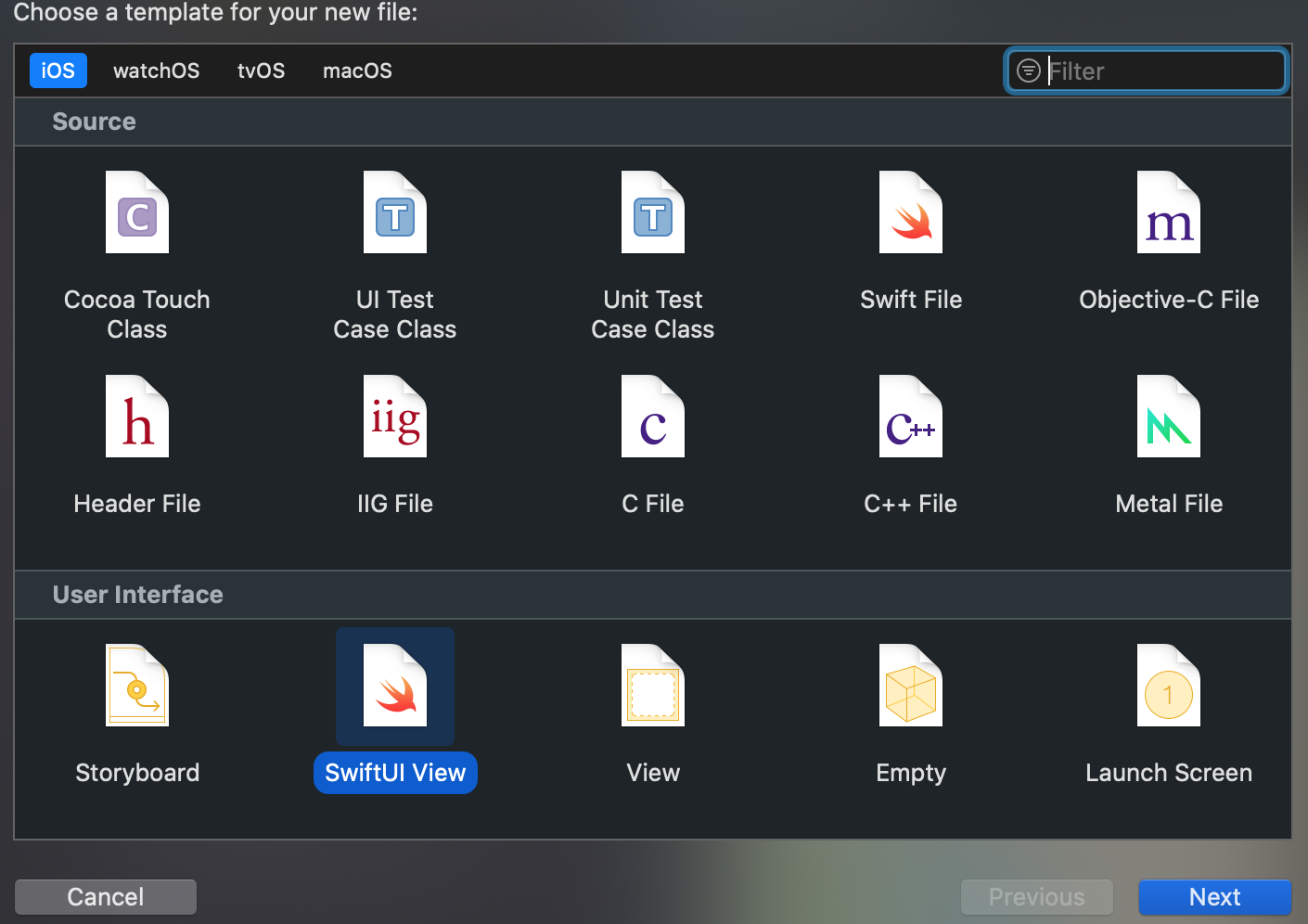This screenshot has height=924, width=1308.
Task: Click the 'Unit Test Case Class' label
Action: point(653,314)
